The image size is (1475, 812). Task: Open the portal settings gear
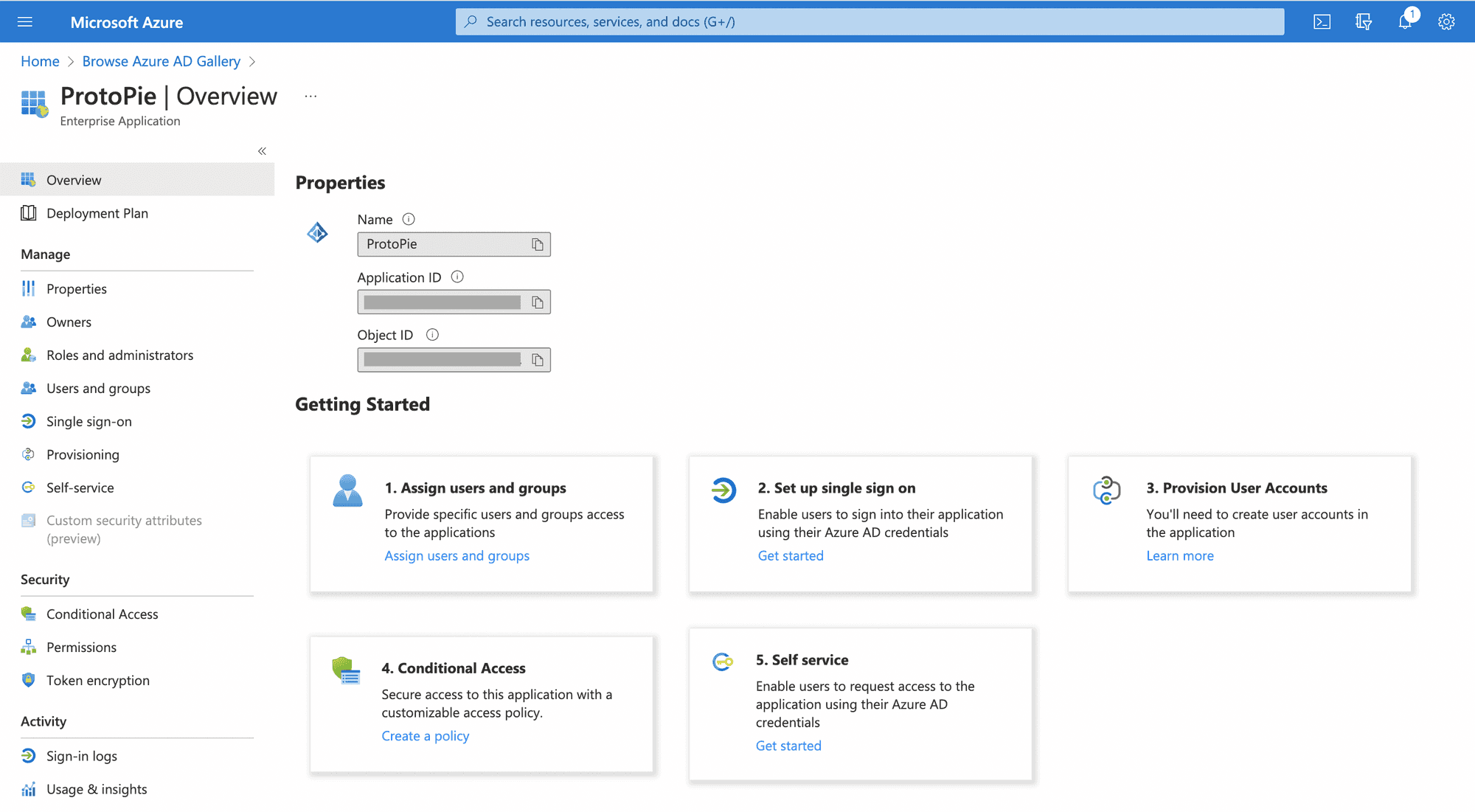pos(1446,21)
